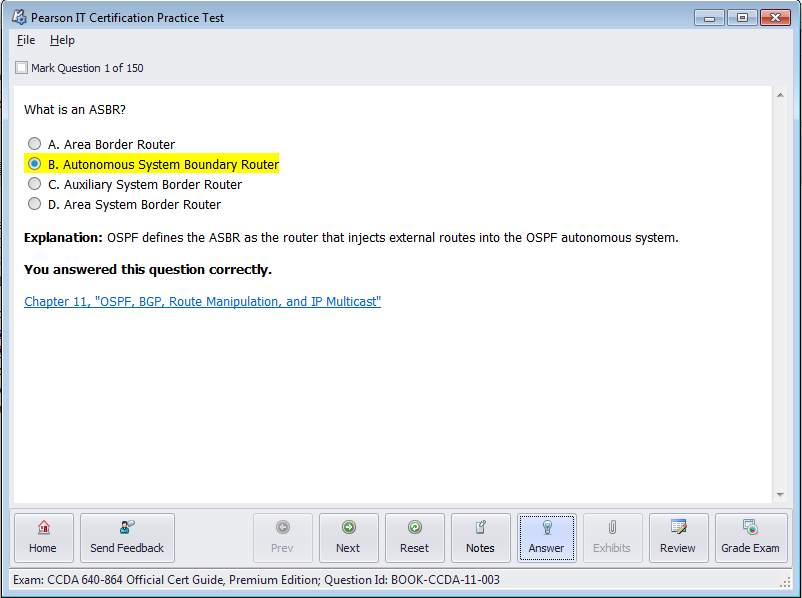
Task: Click the 'You answered this question correctly.' message
Action: (148, 270)
